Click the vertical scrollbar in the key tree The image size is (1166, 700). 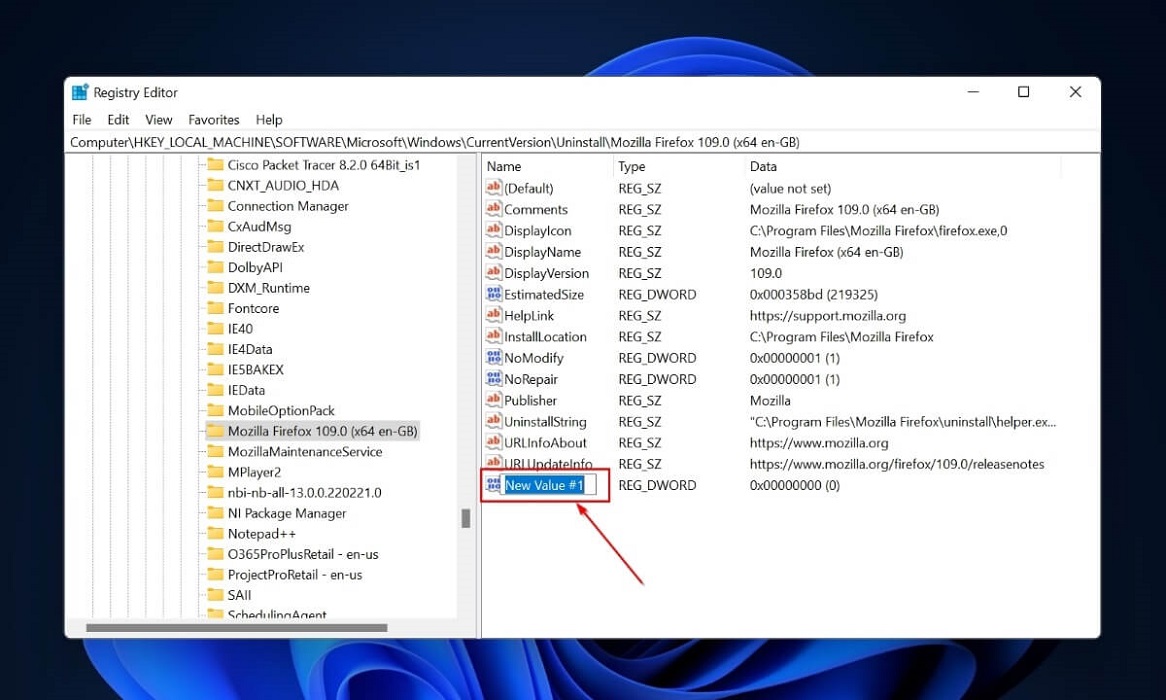click(466, 518)
